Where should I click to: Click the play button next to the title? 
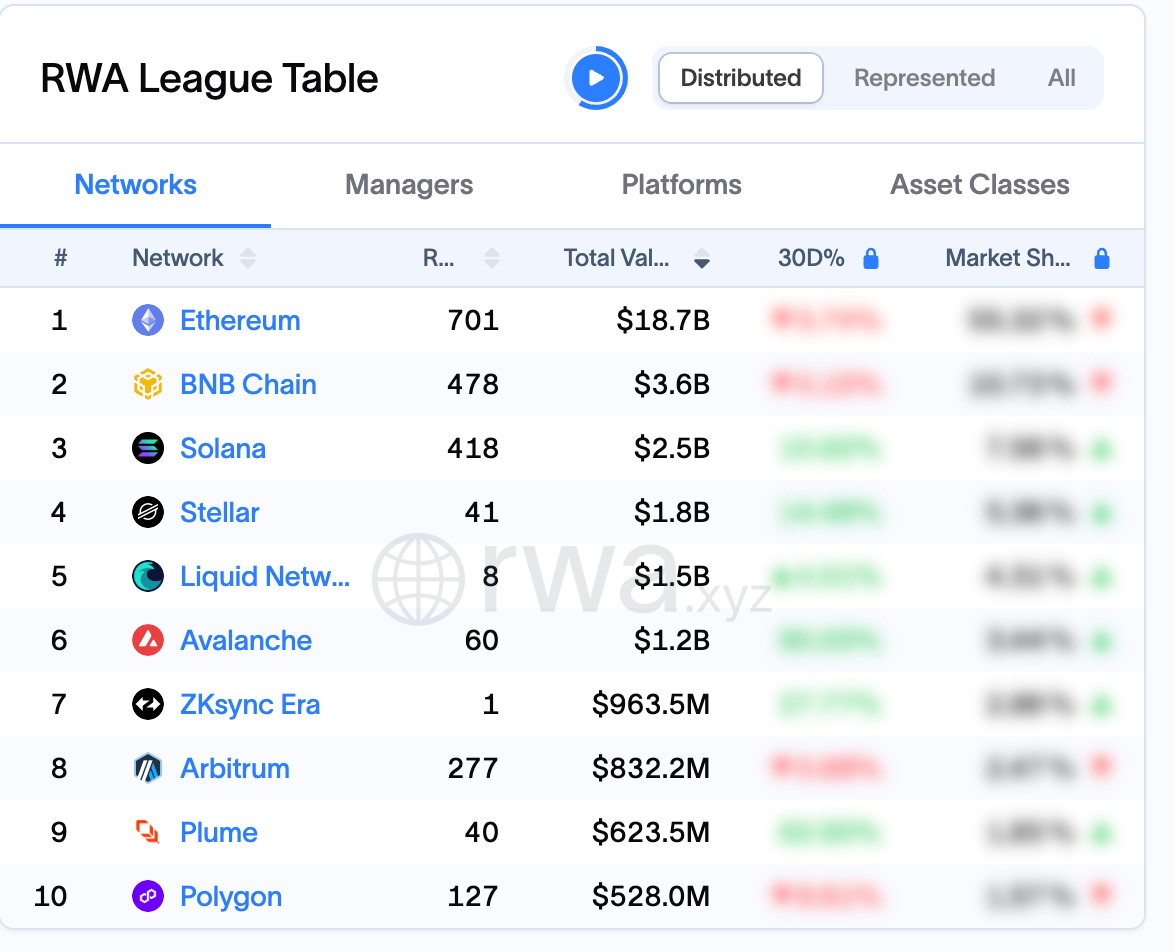tap(596, 78)
